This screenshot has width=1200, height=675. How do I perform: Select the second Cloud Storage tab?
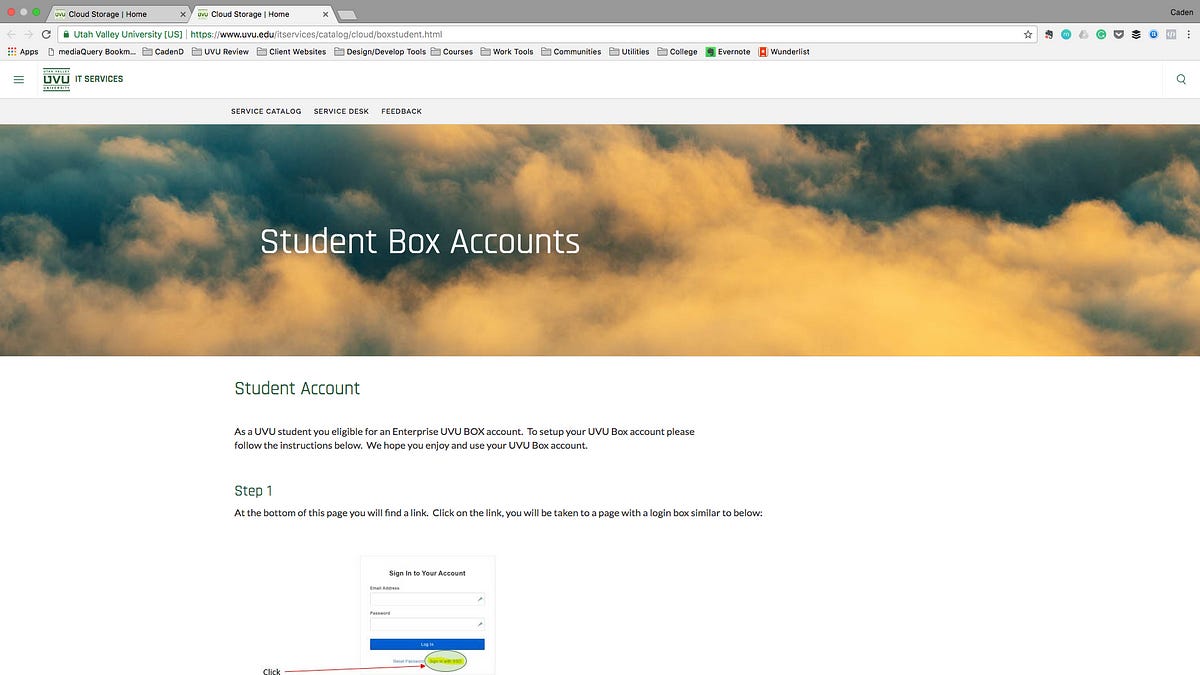(x=262, y=14)
